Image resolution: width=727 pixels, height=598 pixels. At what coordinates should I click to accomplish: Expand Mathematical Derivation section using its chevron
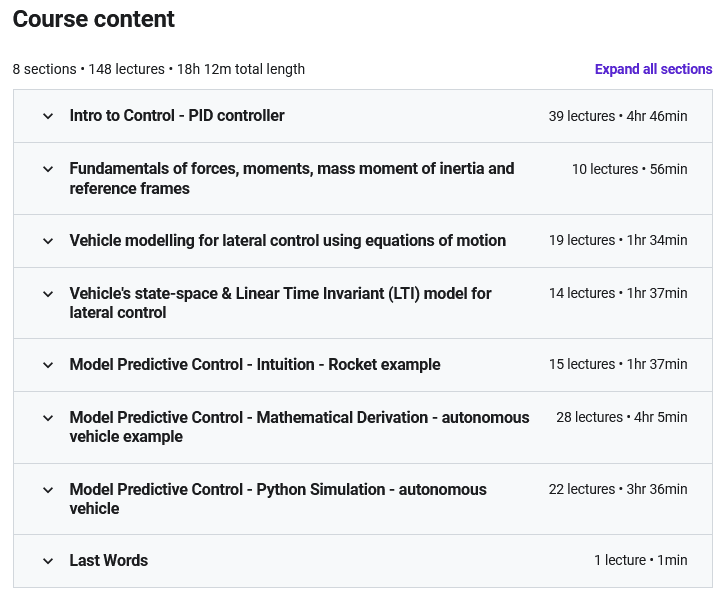(x=48, y=418)
